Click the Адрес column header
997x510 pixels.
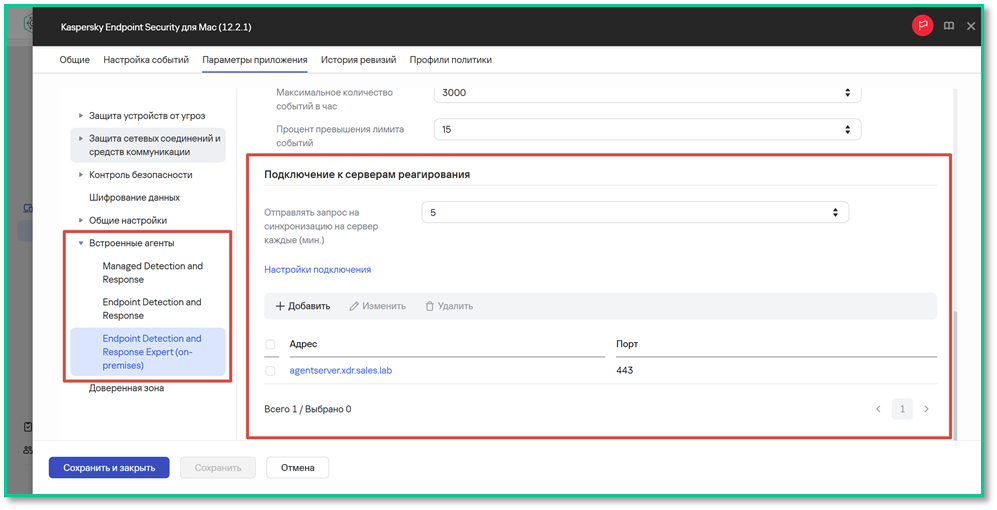click(x=303, y=343)
